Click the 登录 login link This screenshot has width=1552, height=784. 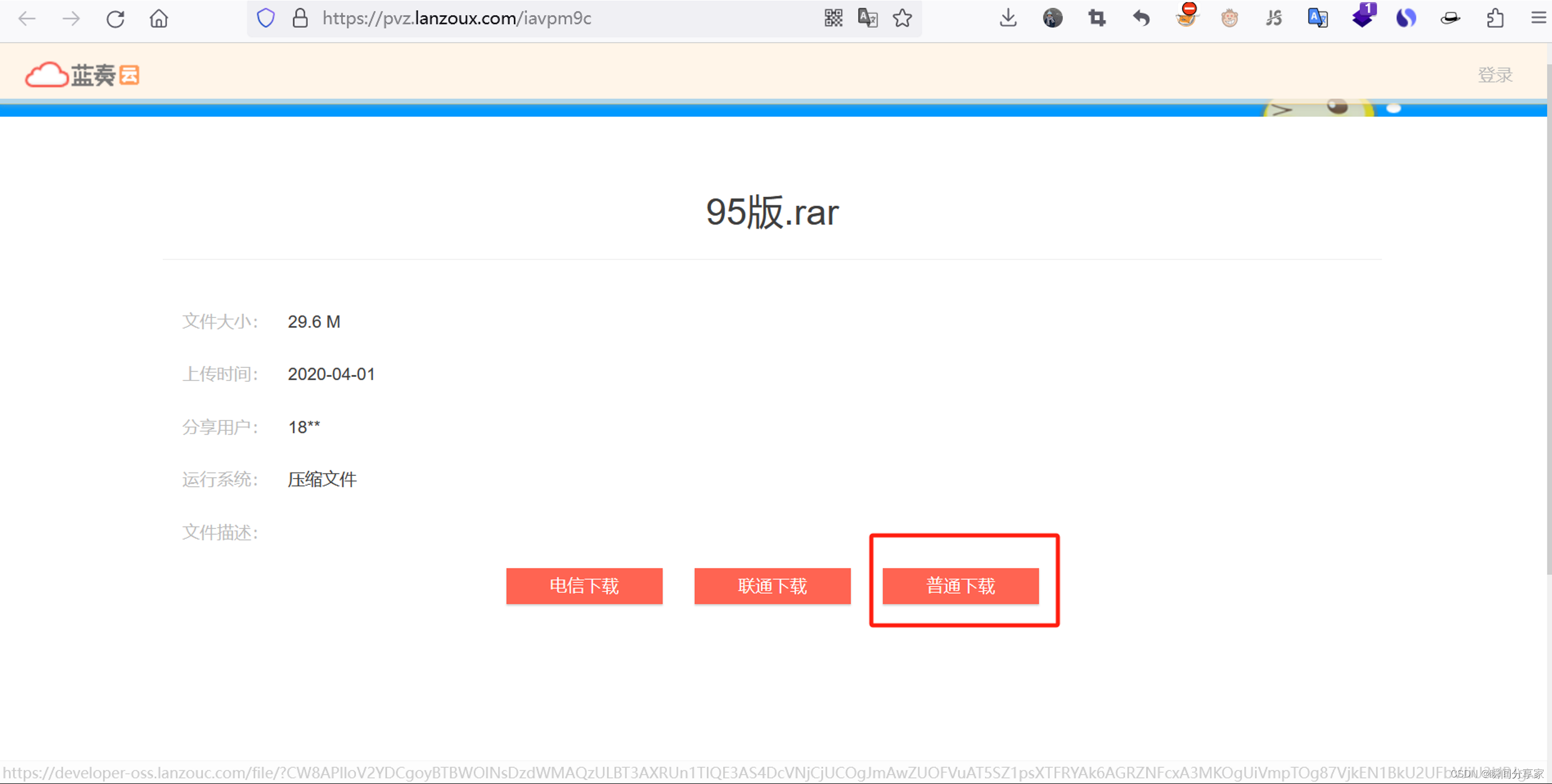[1495, 75]
